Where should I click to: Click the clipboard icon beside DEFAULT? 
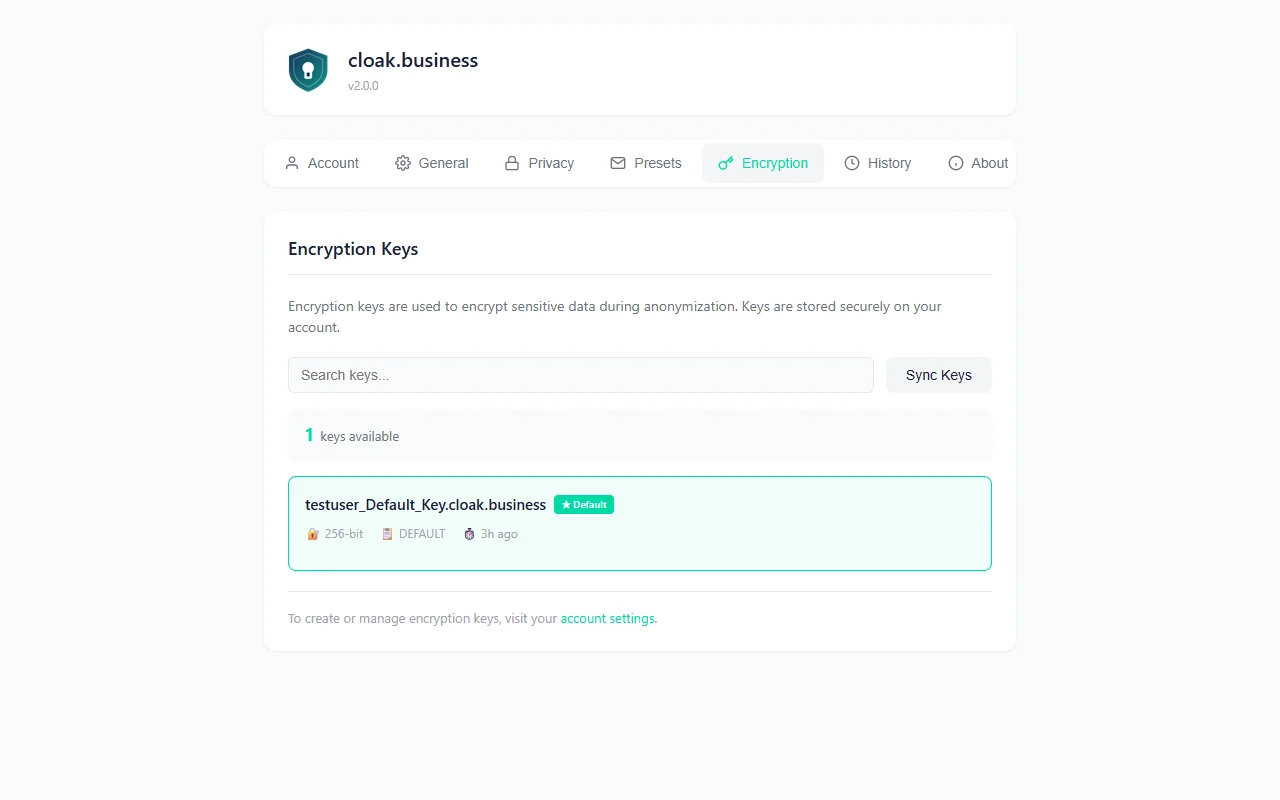(386, 533)
